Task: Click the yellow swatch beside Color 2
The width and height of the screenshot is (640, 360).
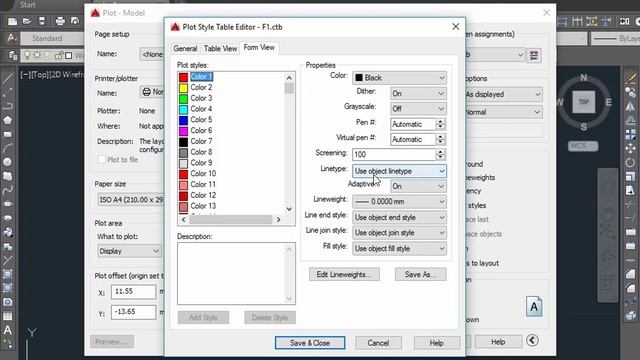Action: [x=183, y=88]
